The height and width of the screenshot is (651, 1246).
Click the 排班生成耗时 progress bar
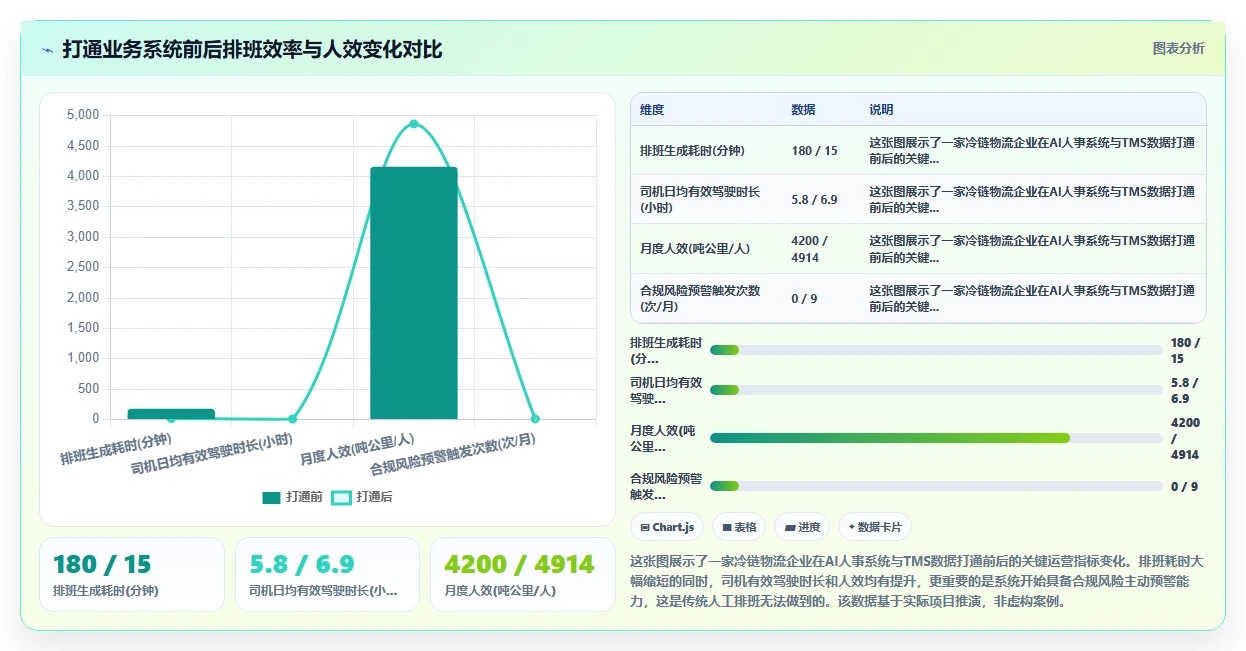pos(936,350)
